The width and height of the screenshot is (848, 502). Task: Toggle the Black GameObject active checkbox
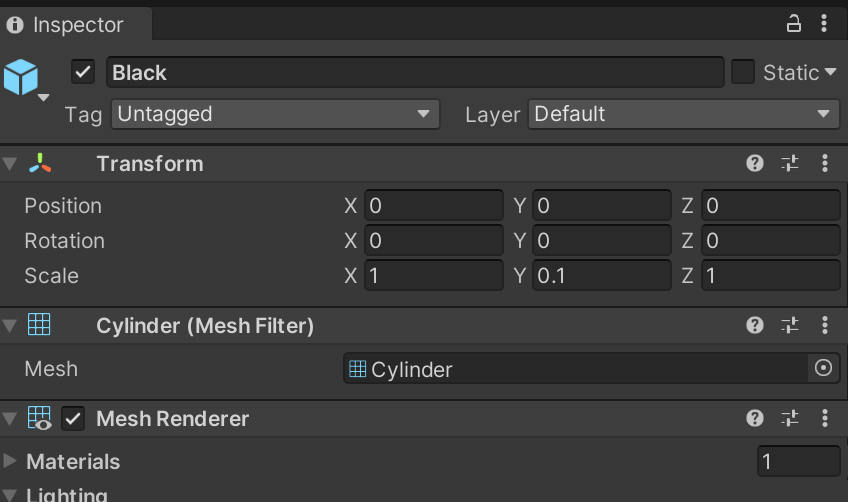coord(83,72)
